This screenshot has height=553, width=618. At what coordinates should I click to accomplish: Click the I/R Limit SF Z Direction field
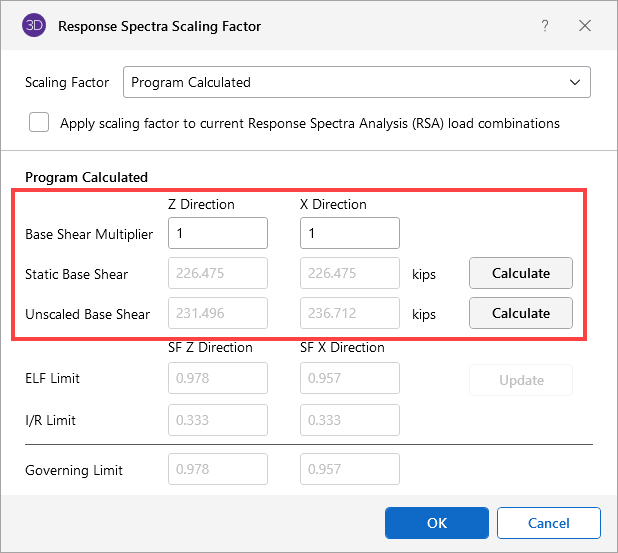point(218,420)
